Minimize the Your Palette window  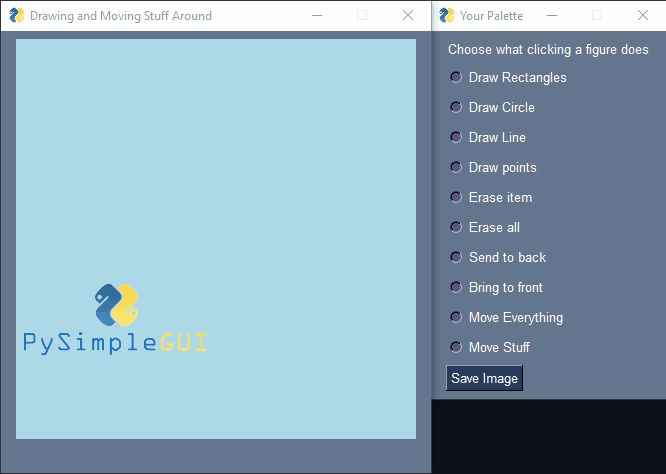pyautogui.click(x=551, y=16)
